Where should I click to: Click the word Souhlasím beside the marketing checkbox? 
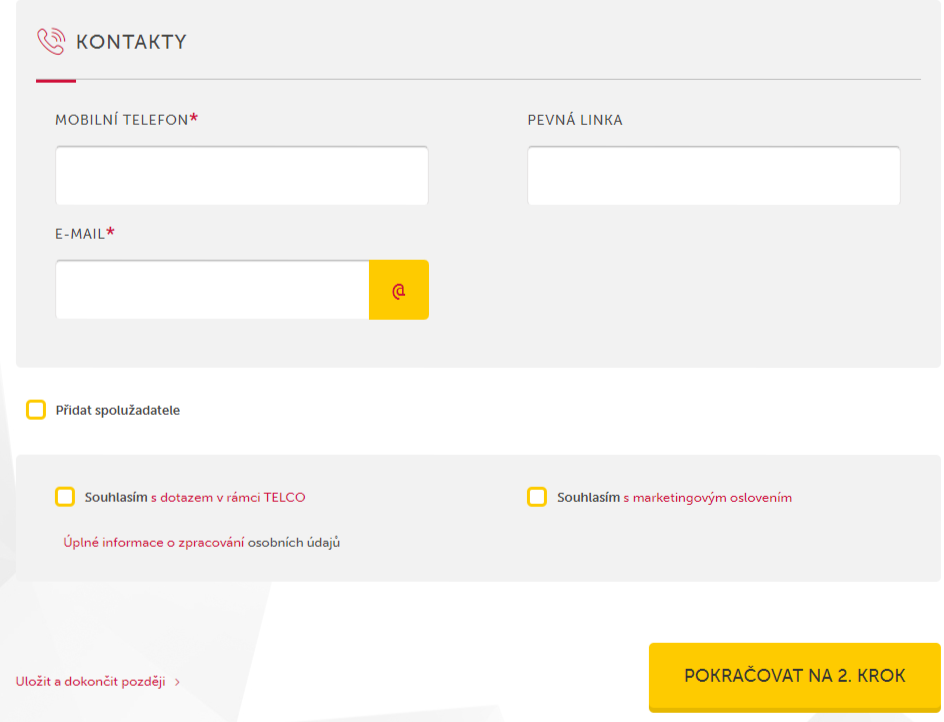pyautogui.click(x=588, y=497)
